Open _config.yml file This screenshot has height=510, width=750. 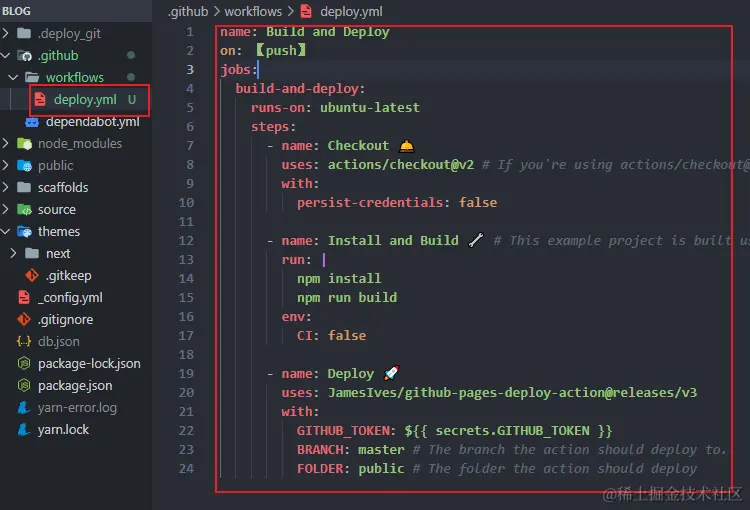tap(70, 298)
